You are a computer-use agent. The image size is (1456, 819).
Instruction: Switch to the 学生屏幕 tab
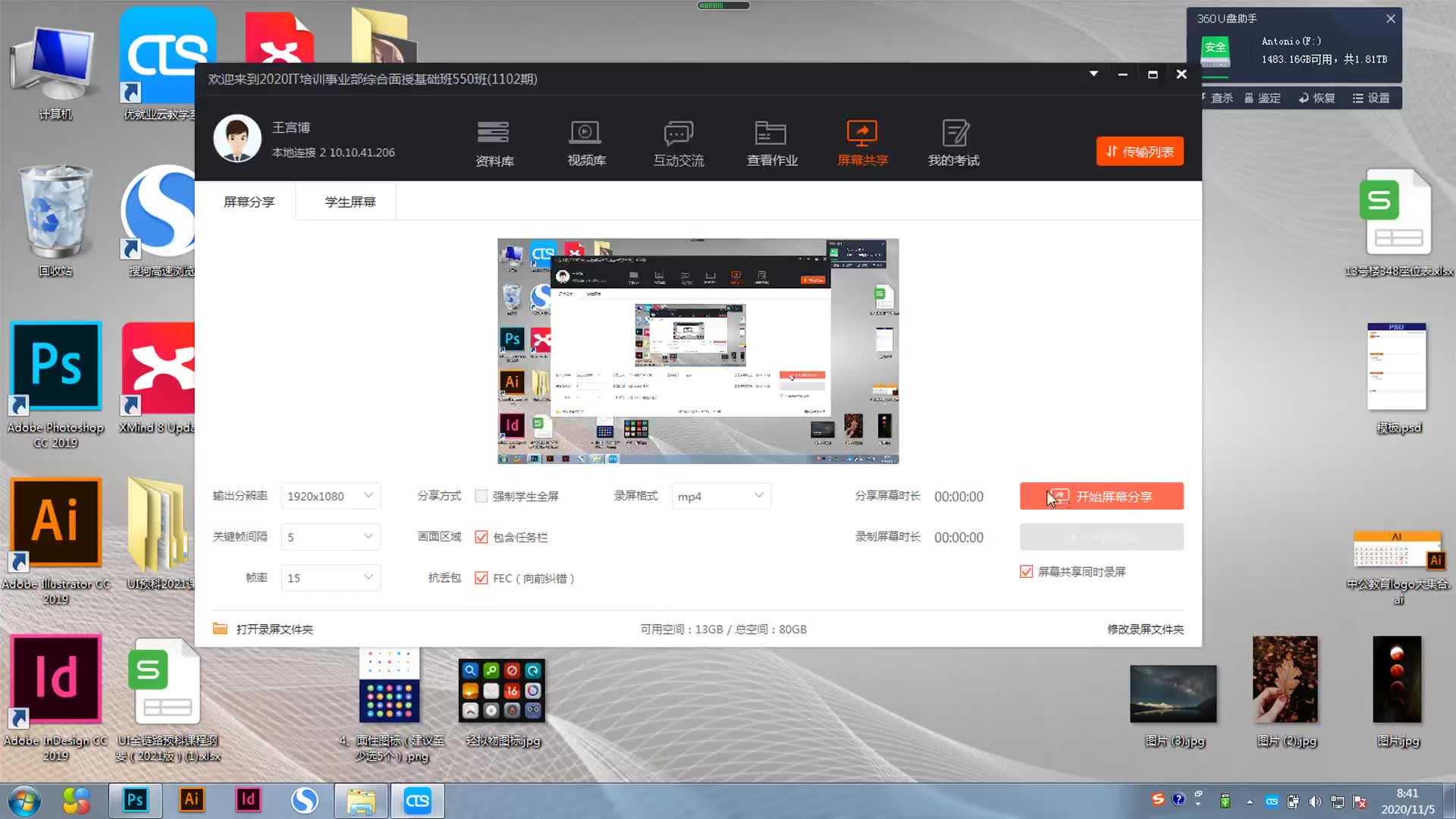[350, 202]
